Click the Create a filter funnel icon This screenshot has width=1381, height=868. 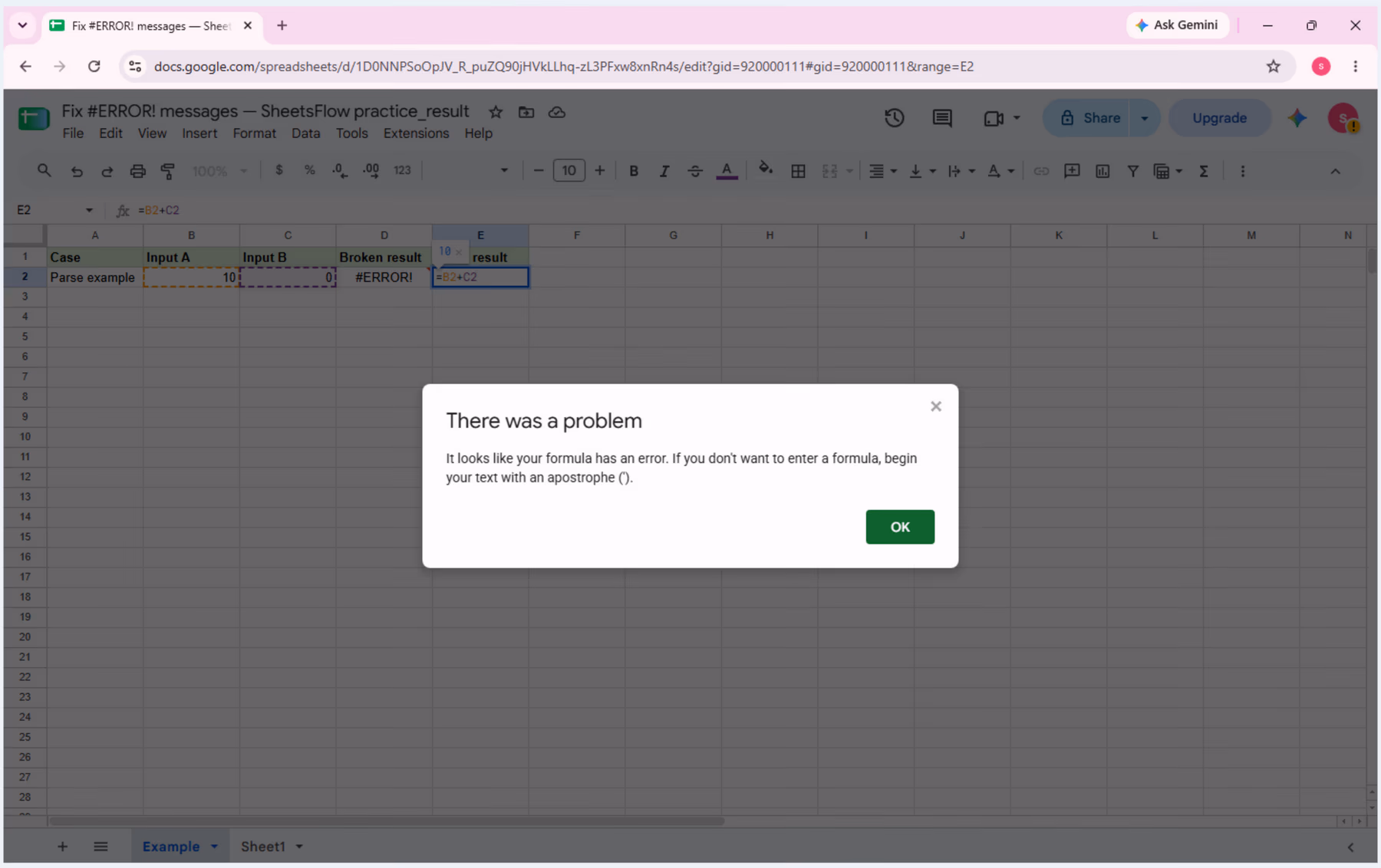(x=1132, y=171)
